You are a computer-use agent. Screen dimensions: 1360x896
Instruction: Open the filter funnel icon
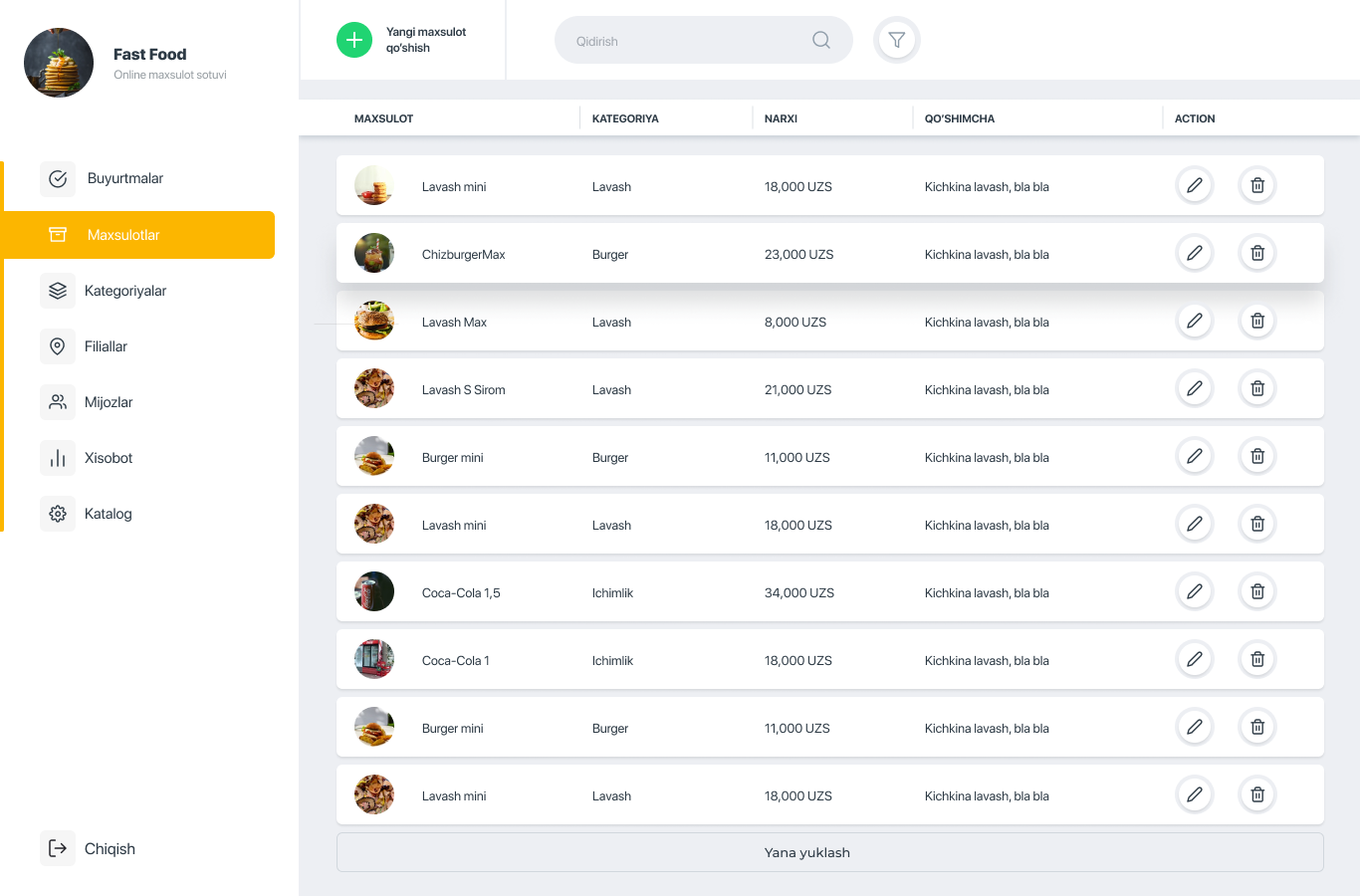(896, 40)
